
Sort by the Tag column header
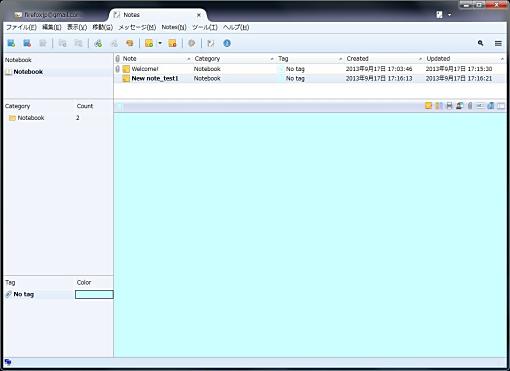click(310, 59)
